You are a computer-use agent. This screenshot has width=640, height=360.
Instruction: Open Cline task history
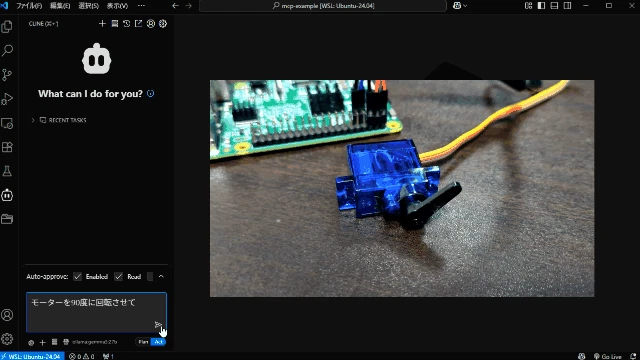click(127, 24)
